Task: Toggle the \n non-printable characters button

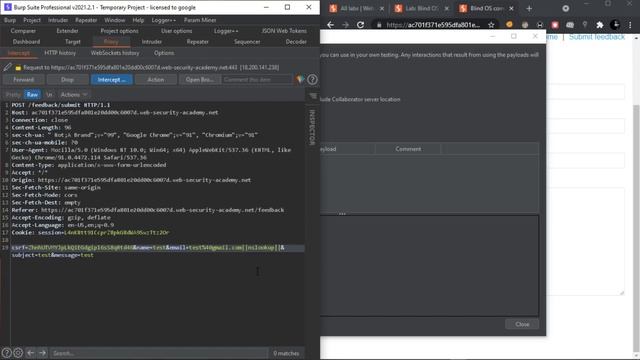Action: [x=49, y=94]
